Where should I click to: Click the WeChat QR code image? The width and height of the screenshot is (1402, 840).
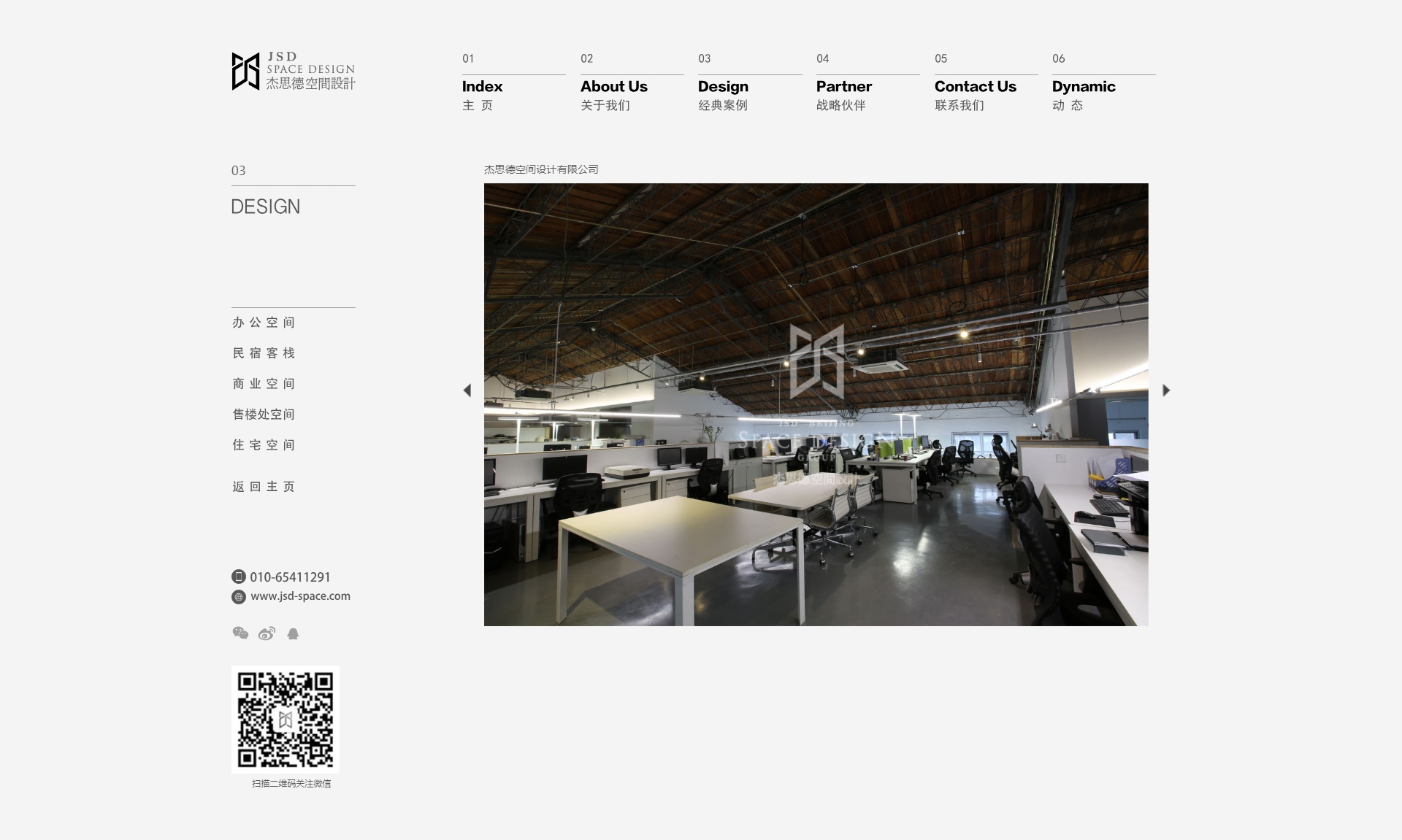(x=286, y=720)
